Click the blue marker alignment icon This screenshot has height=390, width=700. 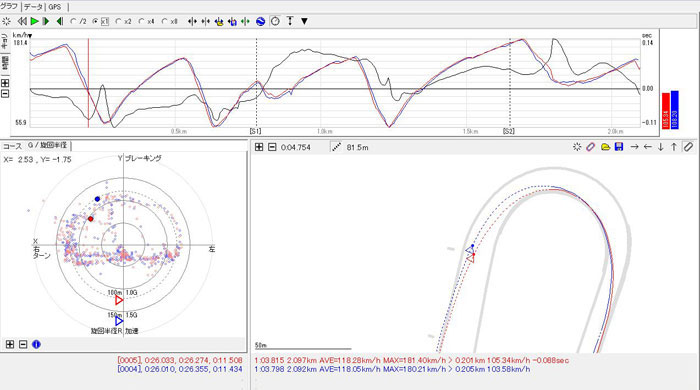[x=232, y=21]
